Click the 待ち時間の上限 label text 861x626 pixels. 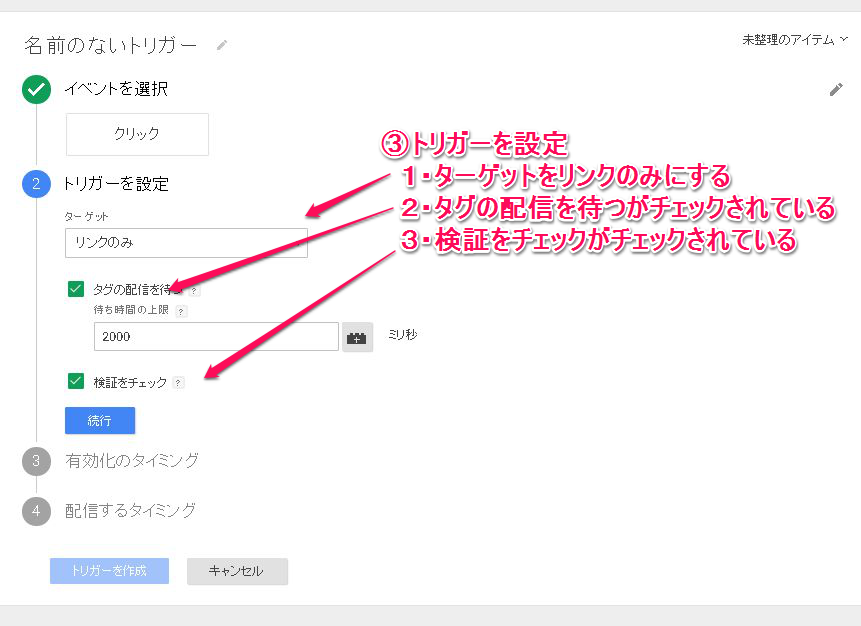(131, 310)
